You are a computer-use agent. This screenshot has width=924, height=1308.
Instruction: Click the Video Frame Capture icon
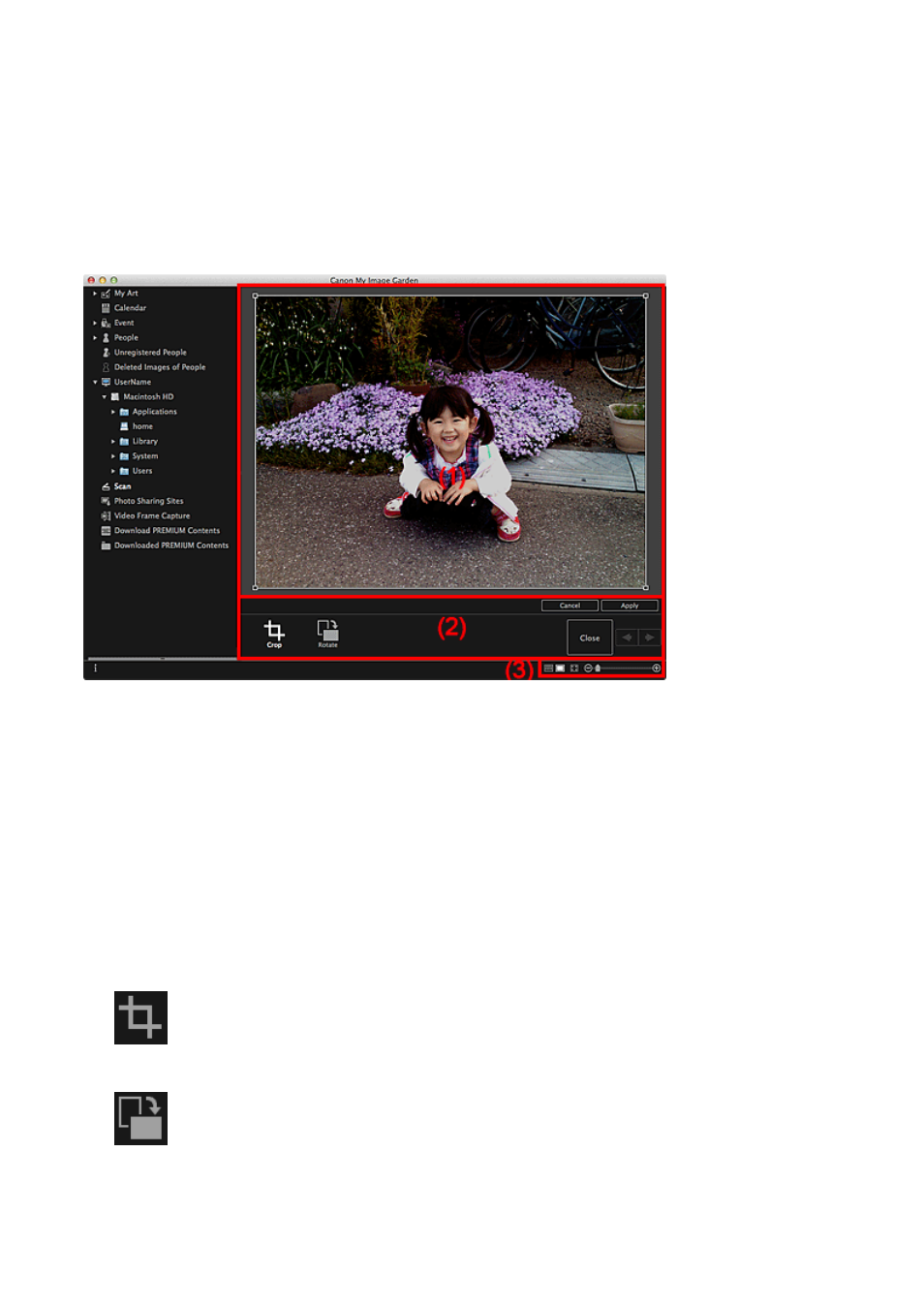click(x=106, y=515)
